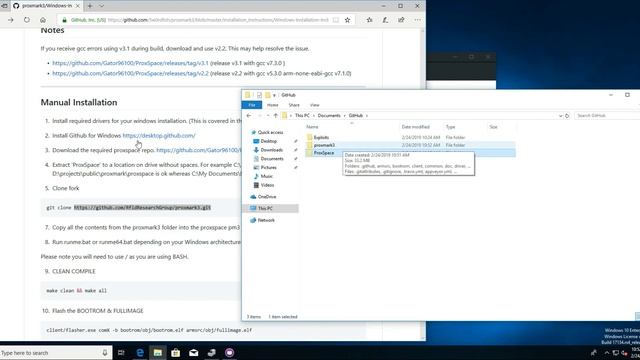Image resolution: width=640 pixels, height=360 pixels.
Task: Click the Edge forward navigation arrow
Action: [11, 20]
